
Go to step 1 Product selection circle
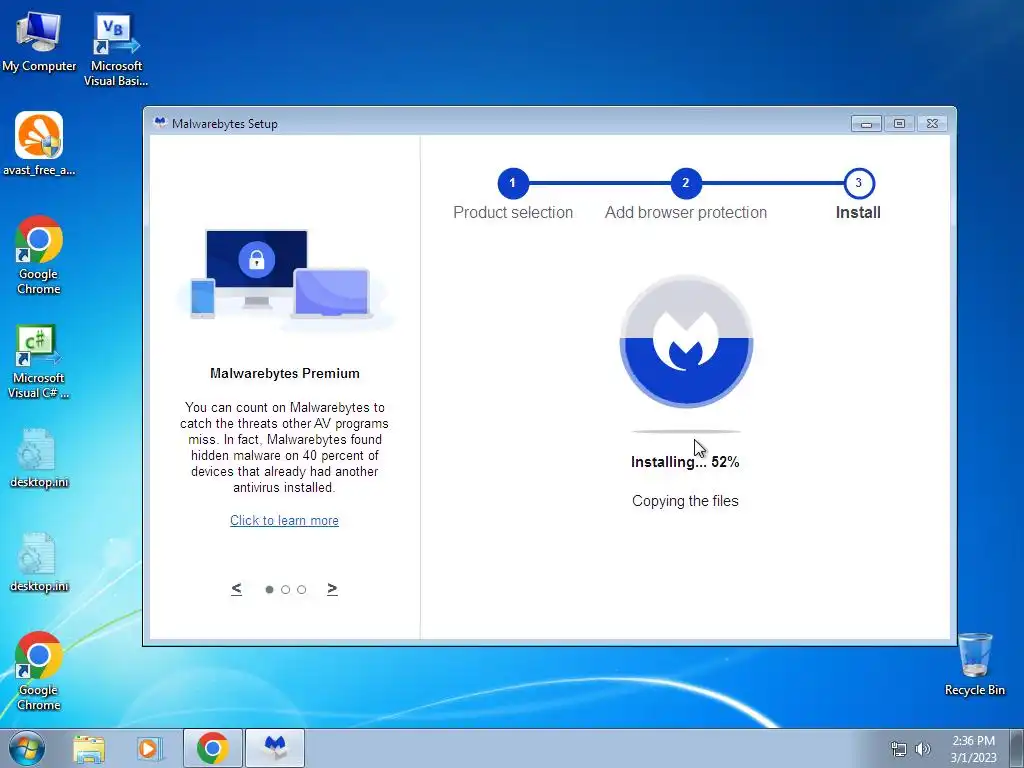pyautogui.click(x=513, y=183)
